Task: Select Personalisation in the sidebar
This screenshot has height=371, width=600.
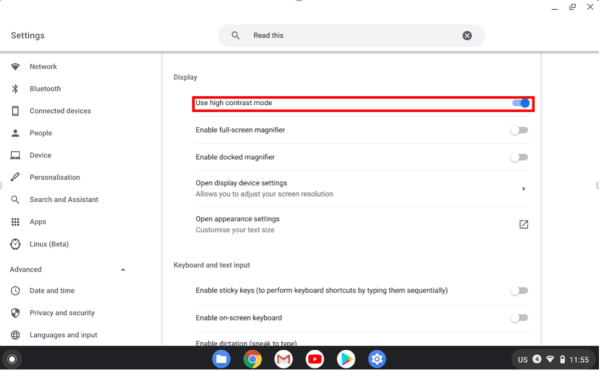Action: click(55, 177)
